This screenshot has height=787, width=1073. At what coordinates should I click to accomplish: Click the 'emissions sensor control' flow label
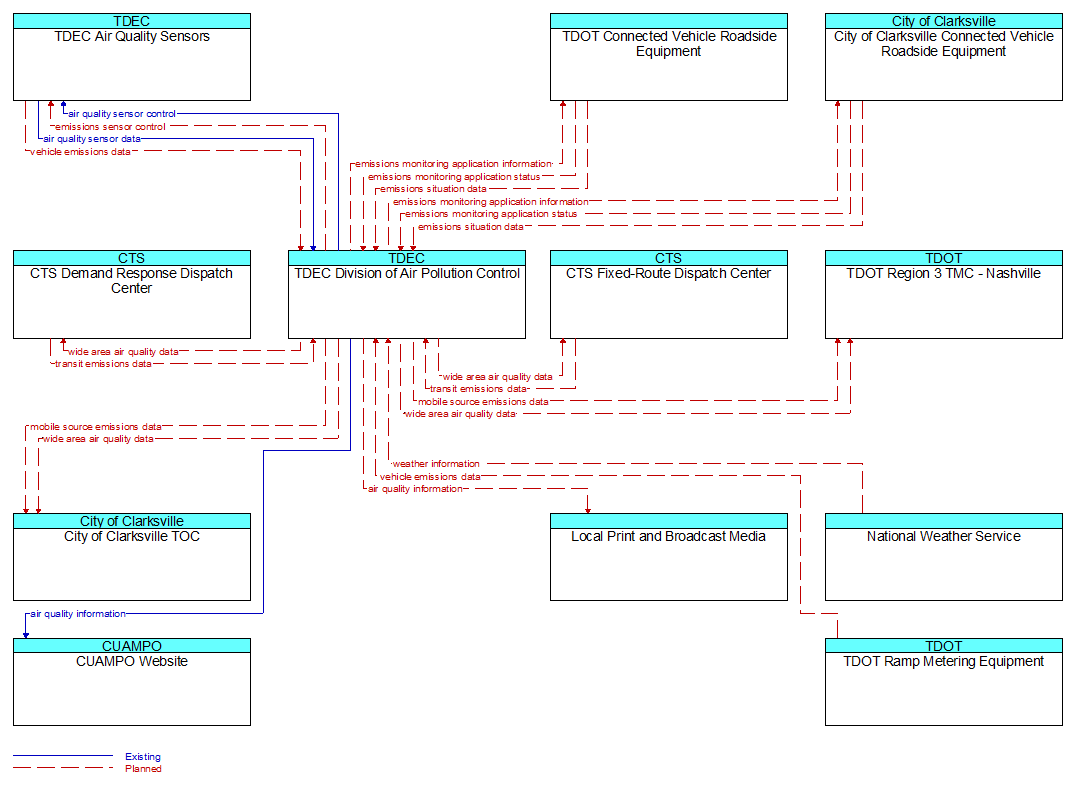(110, 127)
